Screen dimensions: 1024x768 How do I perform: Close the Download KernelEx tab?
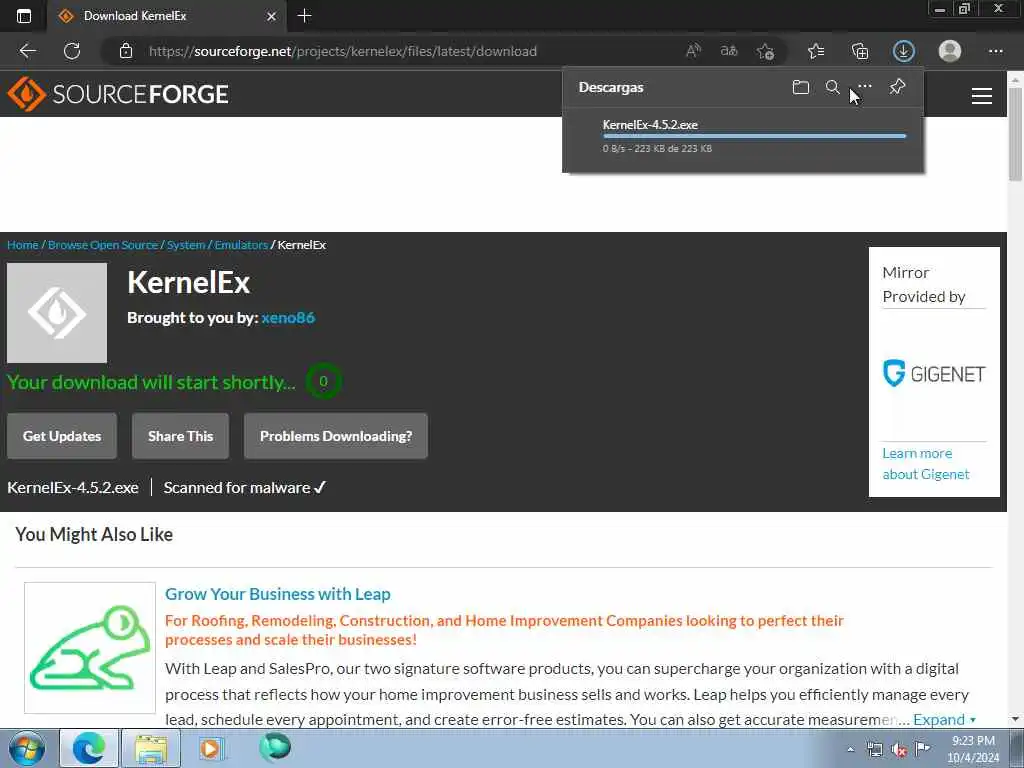(272, 16)
